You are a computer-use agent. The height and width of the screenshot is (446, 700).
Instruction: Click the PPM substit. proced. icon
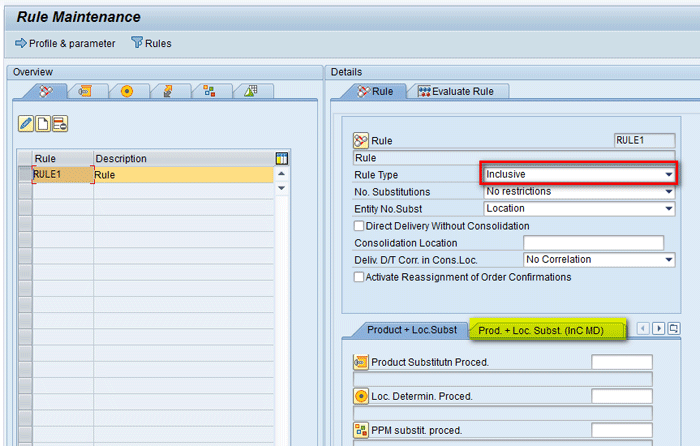[x=361, y=430]
